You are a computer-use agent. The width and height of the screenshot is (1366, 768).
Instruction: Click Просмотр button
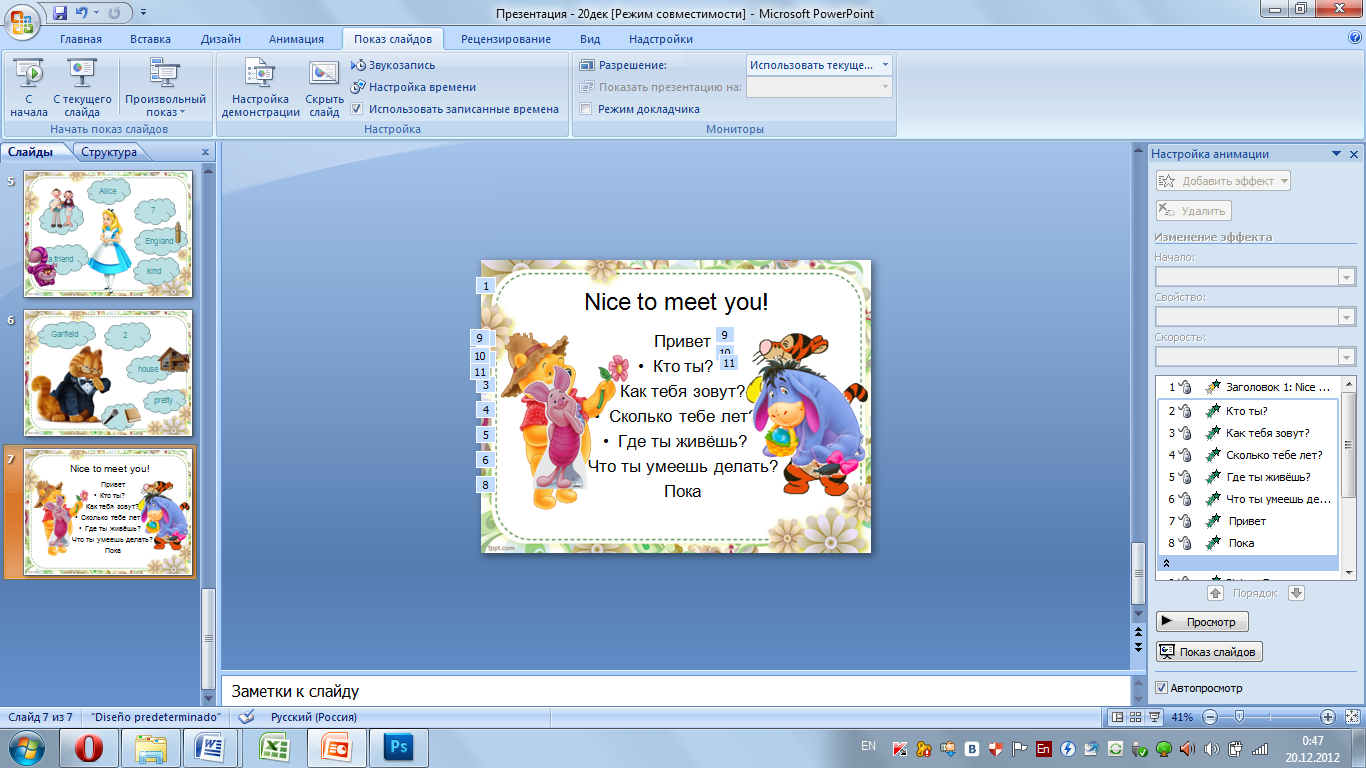coord(1202,622)
